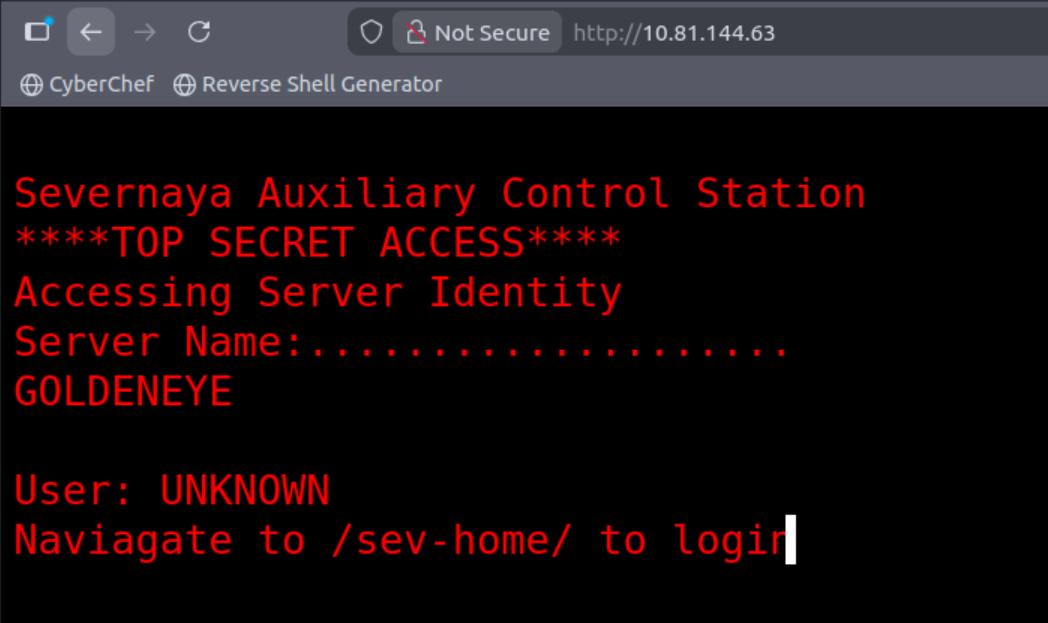Click the "User: UNKNOWN" line

pos(171,491)
